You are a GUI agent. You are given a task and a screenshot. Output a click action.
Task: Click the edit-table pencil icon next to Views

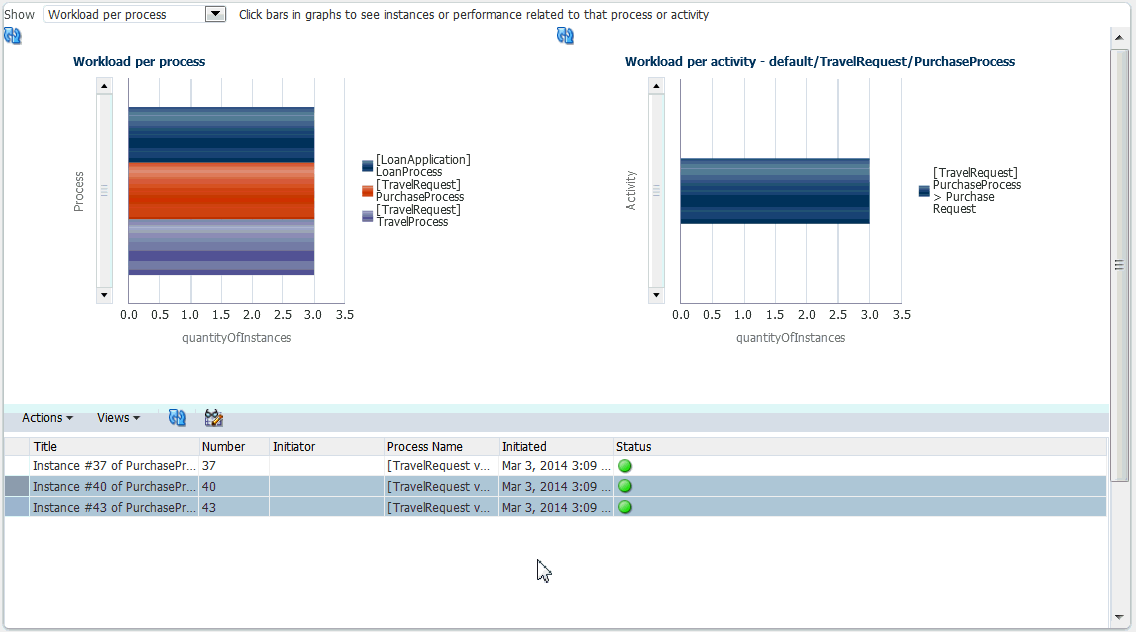pos(214,417)
